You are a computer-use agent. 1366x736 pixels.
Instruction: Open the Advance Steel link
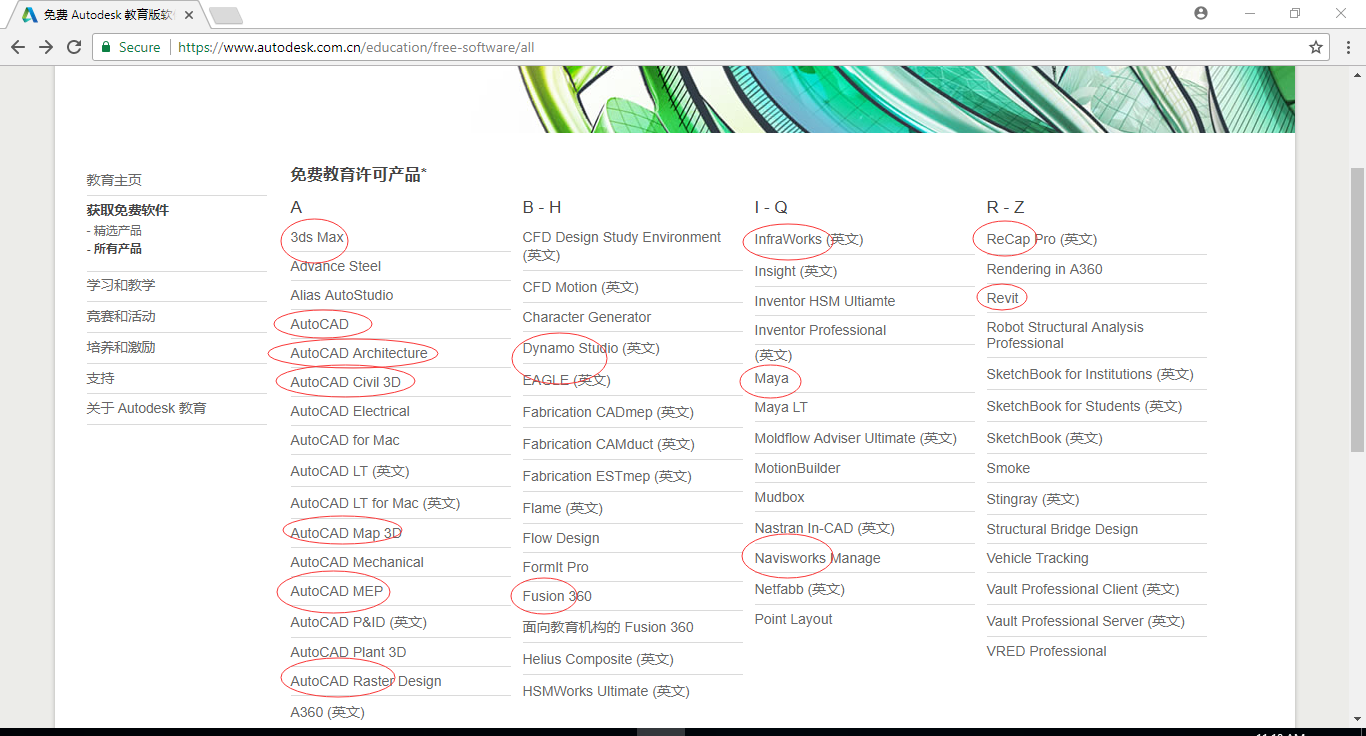(336, 266)
